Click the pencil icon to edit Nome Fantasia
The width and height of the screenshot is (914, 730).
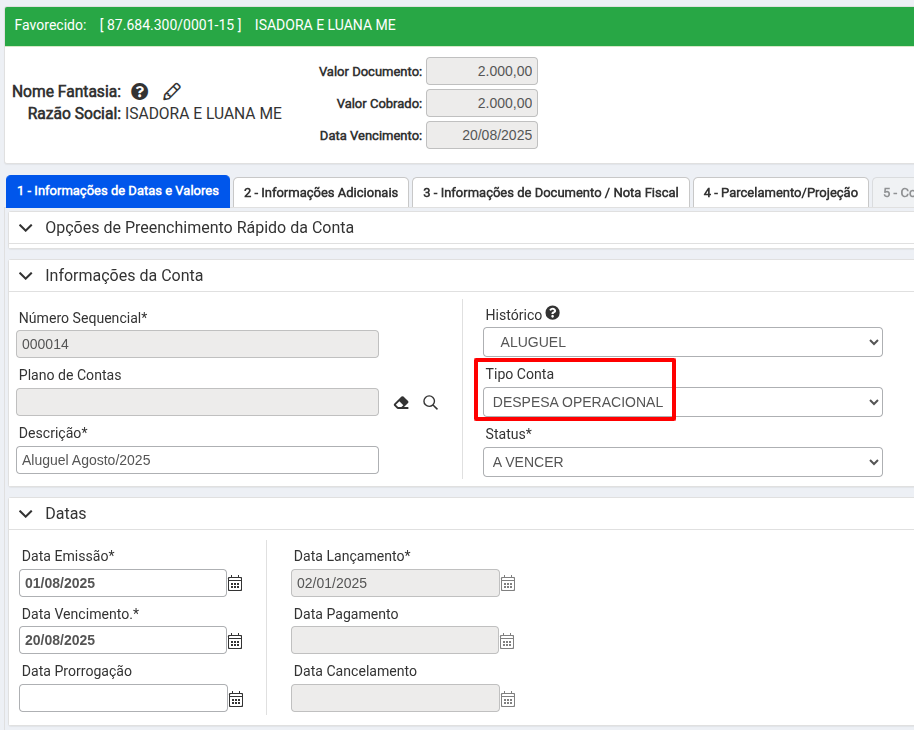[x=172, y=91]
